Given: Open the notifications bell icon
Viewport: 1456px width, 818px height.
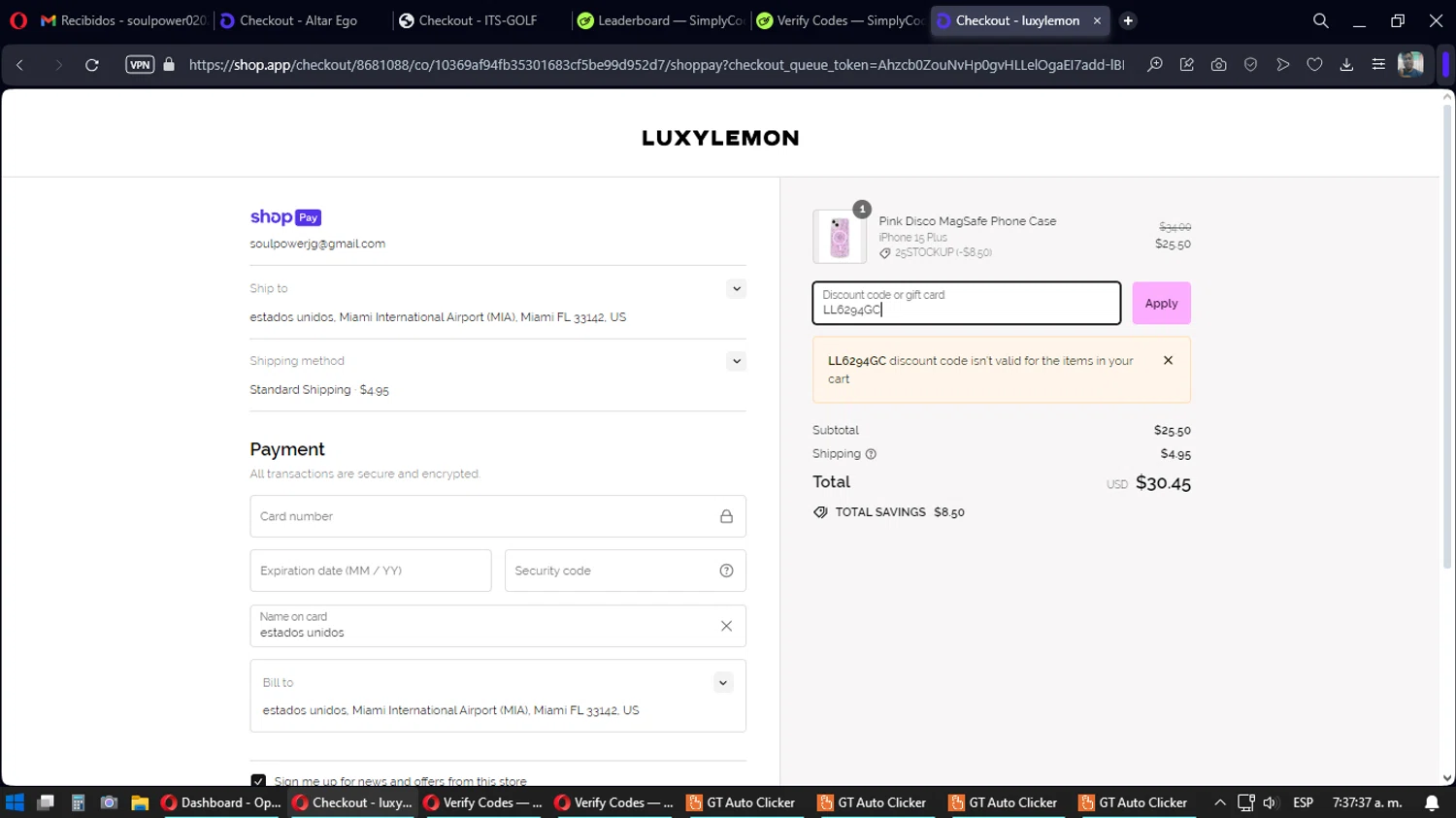Looking at the screenshot, I should (x=1432, y=802).
